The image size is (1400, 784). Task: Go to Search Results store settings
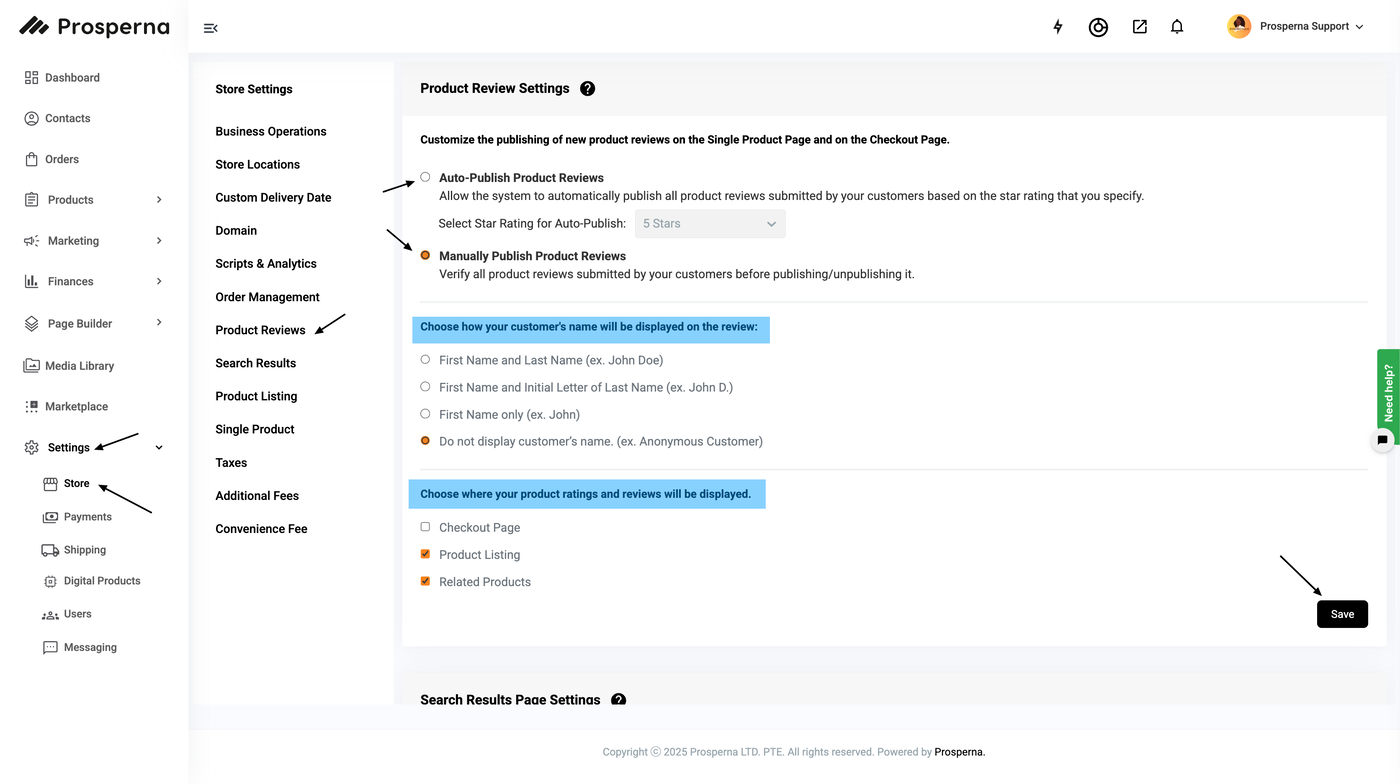coord(255,363)
